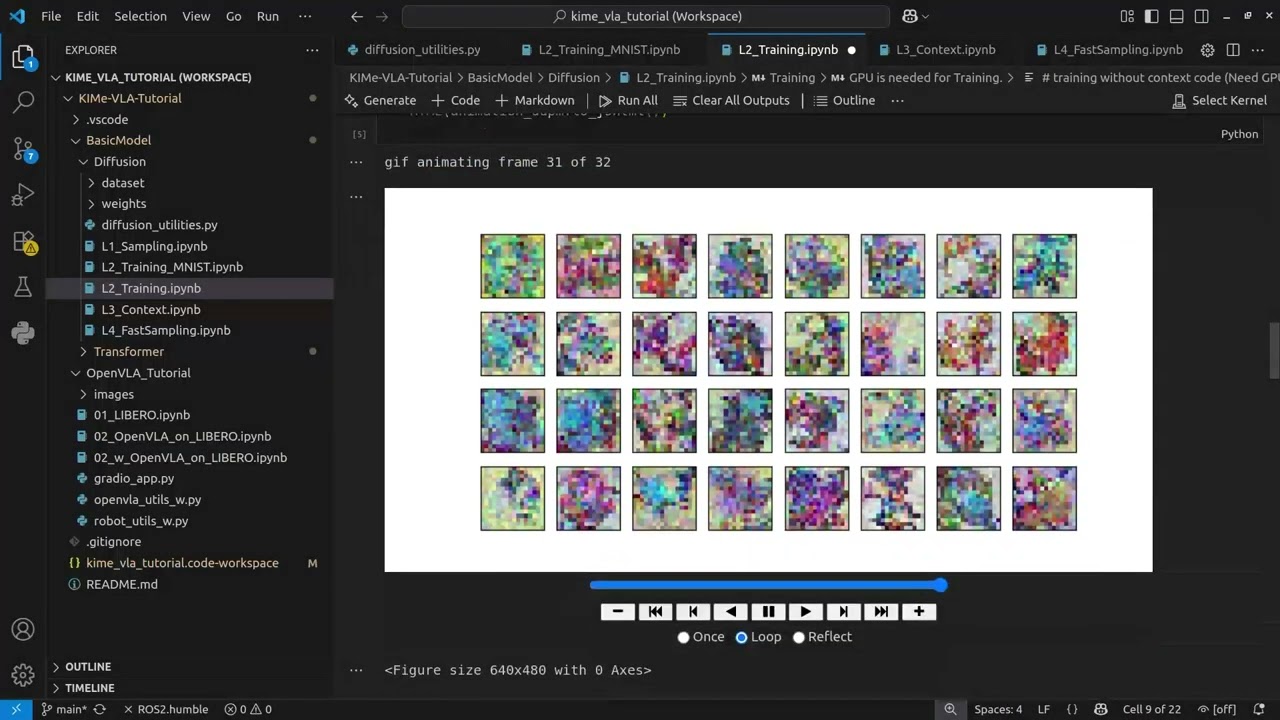Click the animation frame slider
1280x720 pixels.
coord(768,585)
